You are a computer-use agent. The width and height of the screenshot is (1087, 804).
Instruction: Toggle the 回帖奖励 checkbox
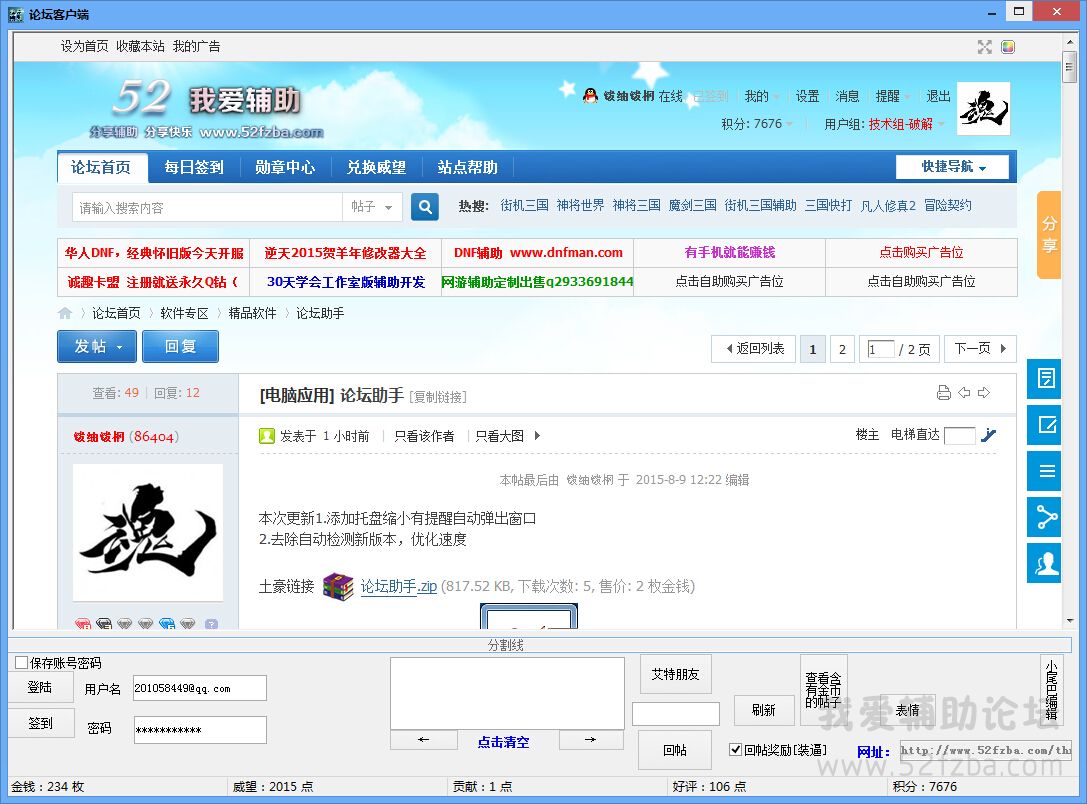pos(736,750)
